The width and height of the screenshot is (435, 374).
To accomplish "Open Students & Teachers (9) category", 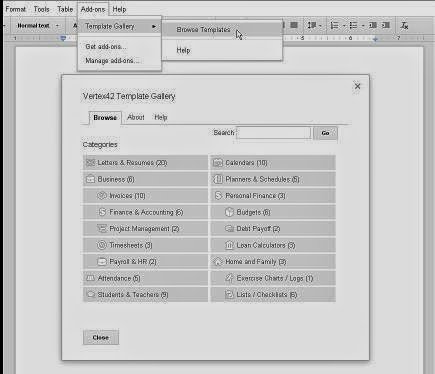I will 145,295.
